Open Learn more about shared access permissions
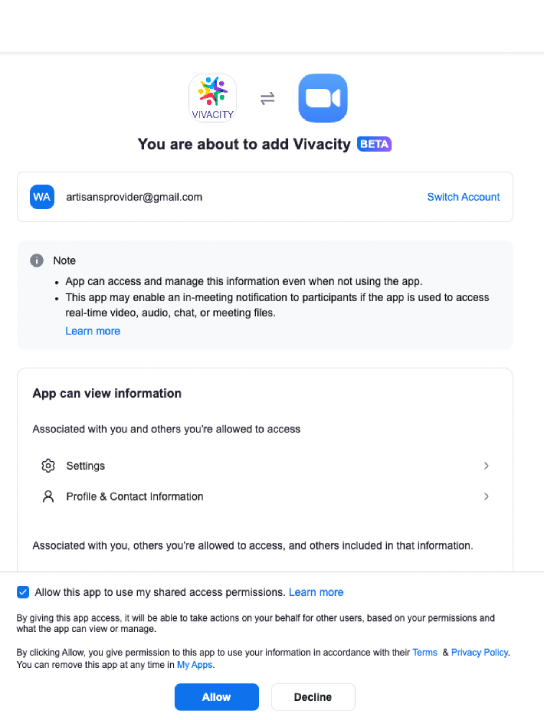This screenshot has height=720, width=544. [x=316, y=592]
